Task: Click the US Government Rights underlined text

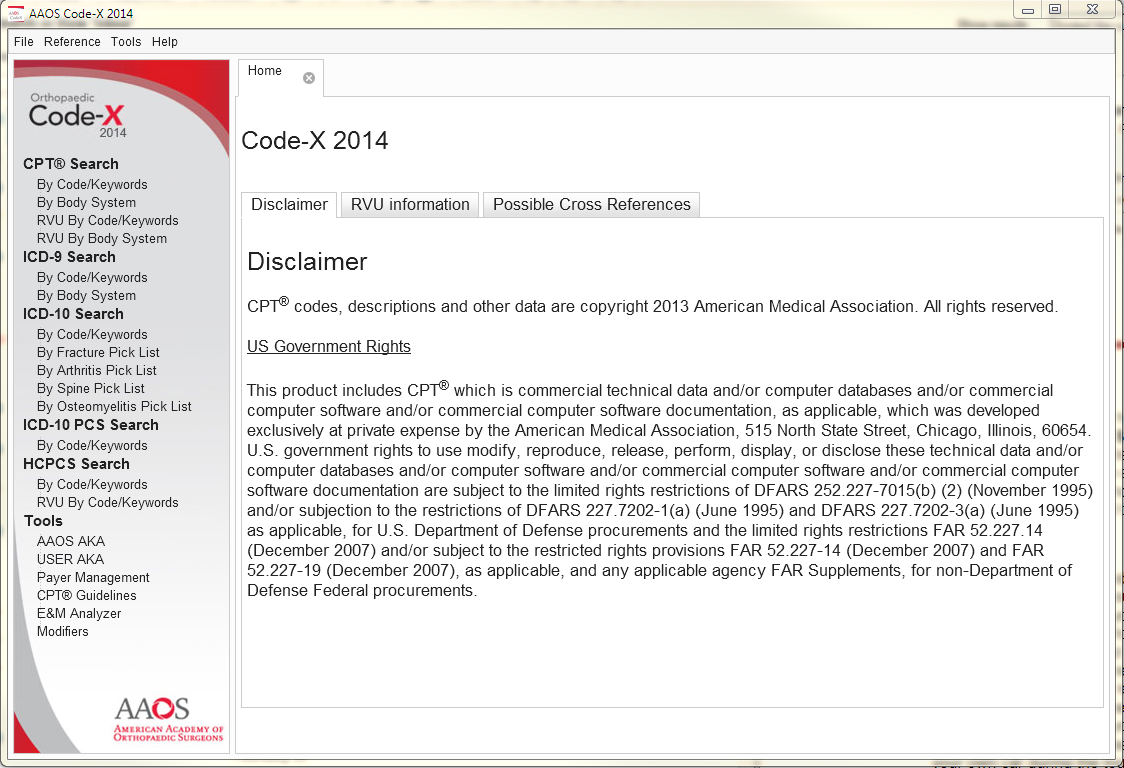Action: pos(329,346)
